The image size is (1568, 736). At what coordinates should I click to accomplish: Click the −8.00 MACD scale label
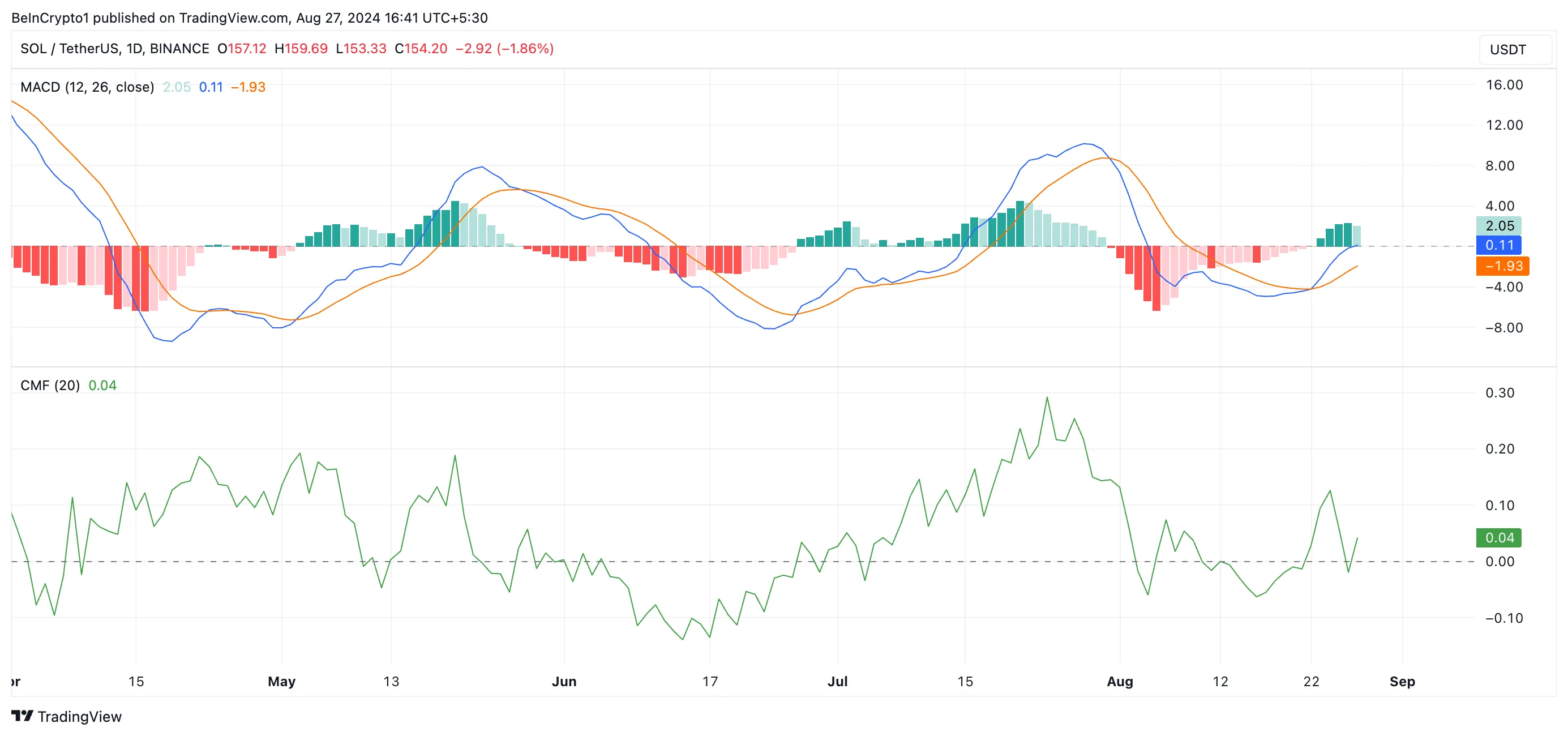1504,327
